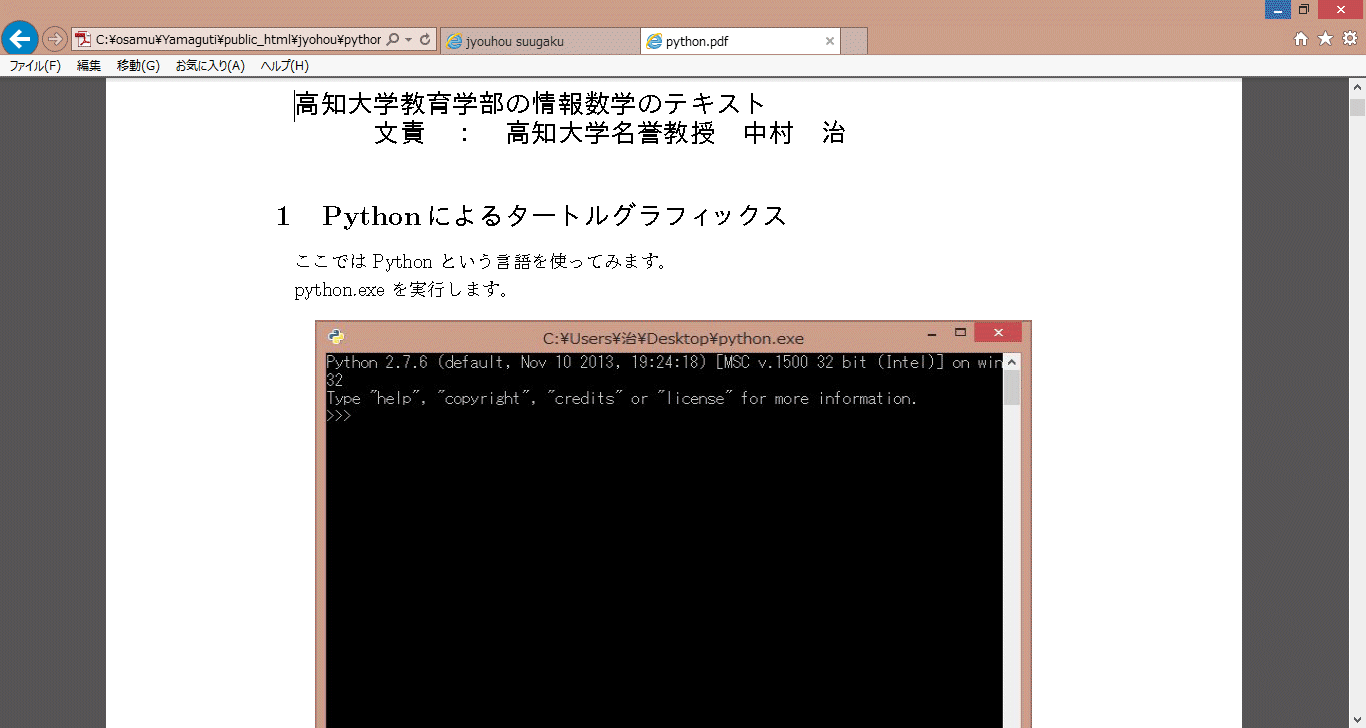The image size is (1366, 728).
Task: Refresh the page with reload icon
Action: click(425, 40)
